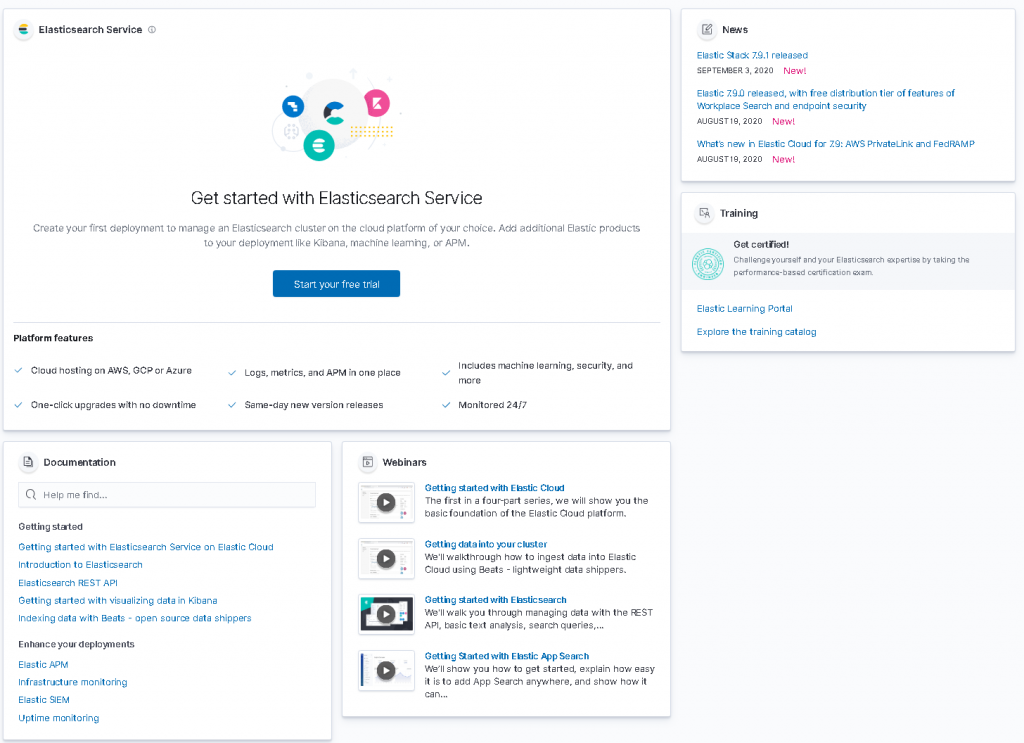Click the Get started with Elasticsearch Service heading
This screenshot has height=743, width=1024.
point(336,198)
